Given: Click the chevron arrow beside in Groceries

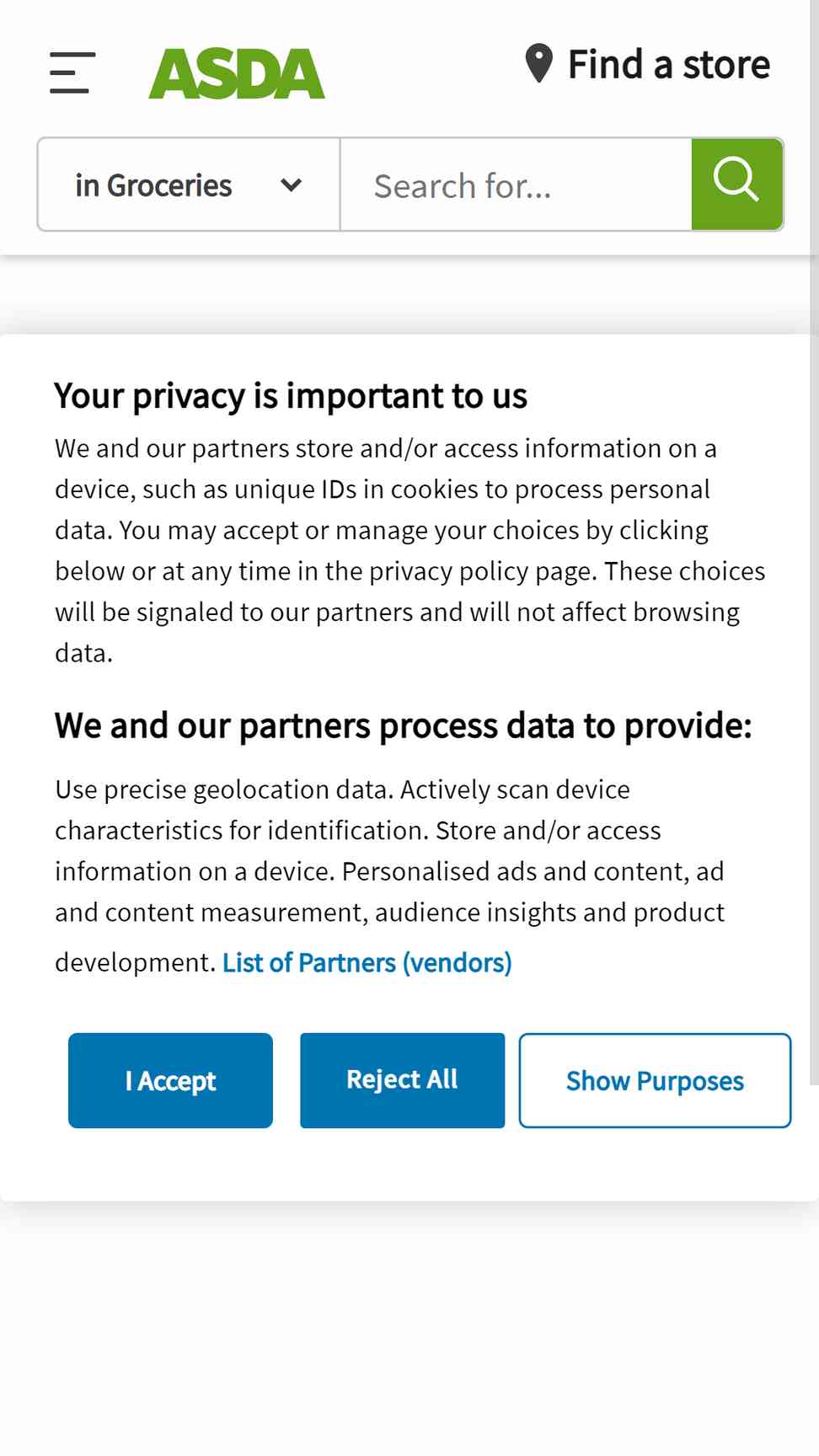Looking at the screenshot, I should [x=292, y=185].
